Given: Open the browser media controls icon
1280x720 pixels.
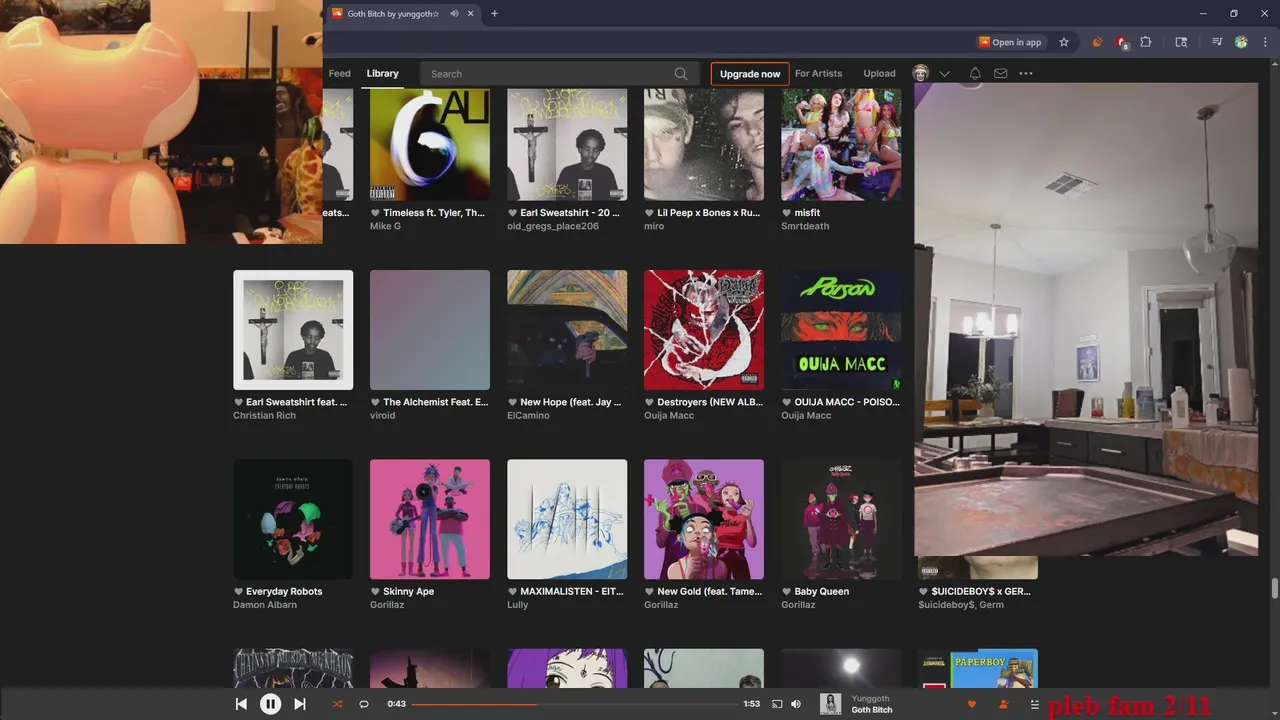Looking at the screenshot, I should click(x=1217, y=42).
